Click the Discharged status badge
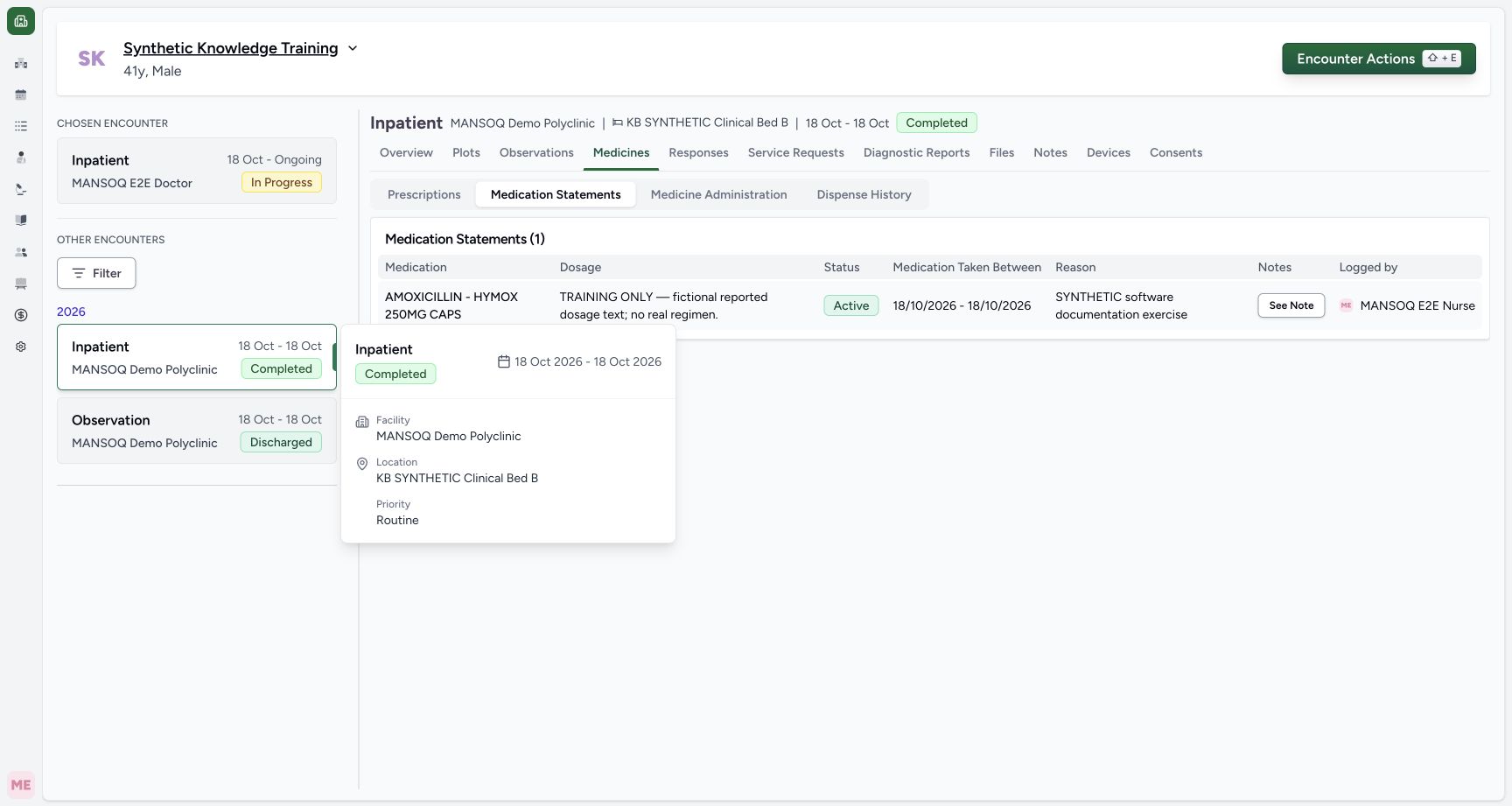The image size is (1512, 806). (281, 442)
